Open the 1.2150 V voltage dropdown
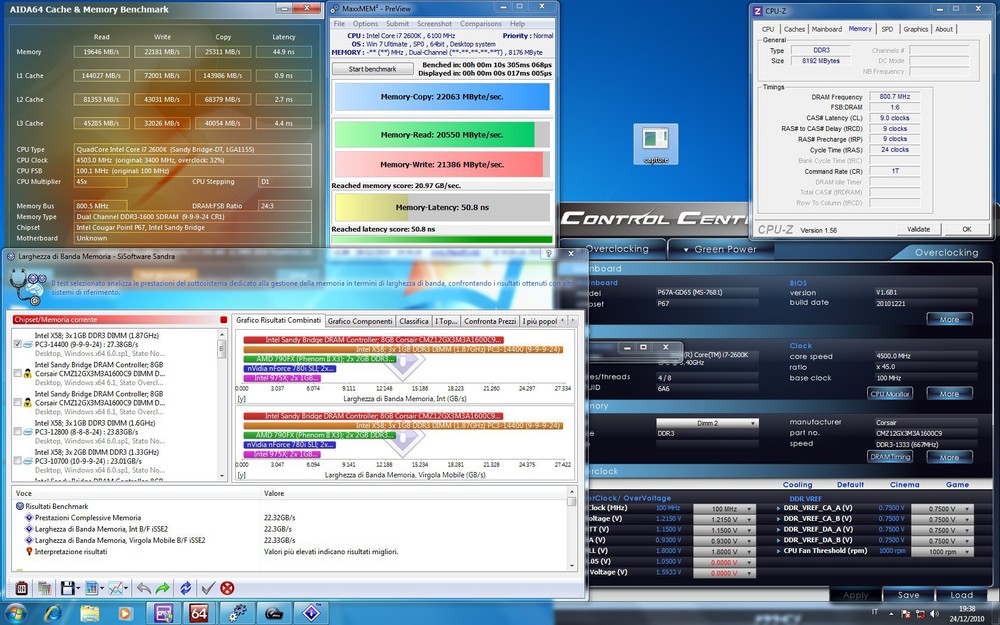1000x625 pixels. pyautogui.click(x=724, y=520)
